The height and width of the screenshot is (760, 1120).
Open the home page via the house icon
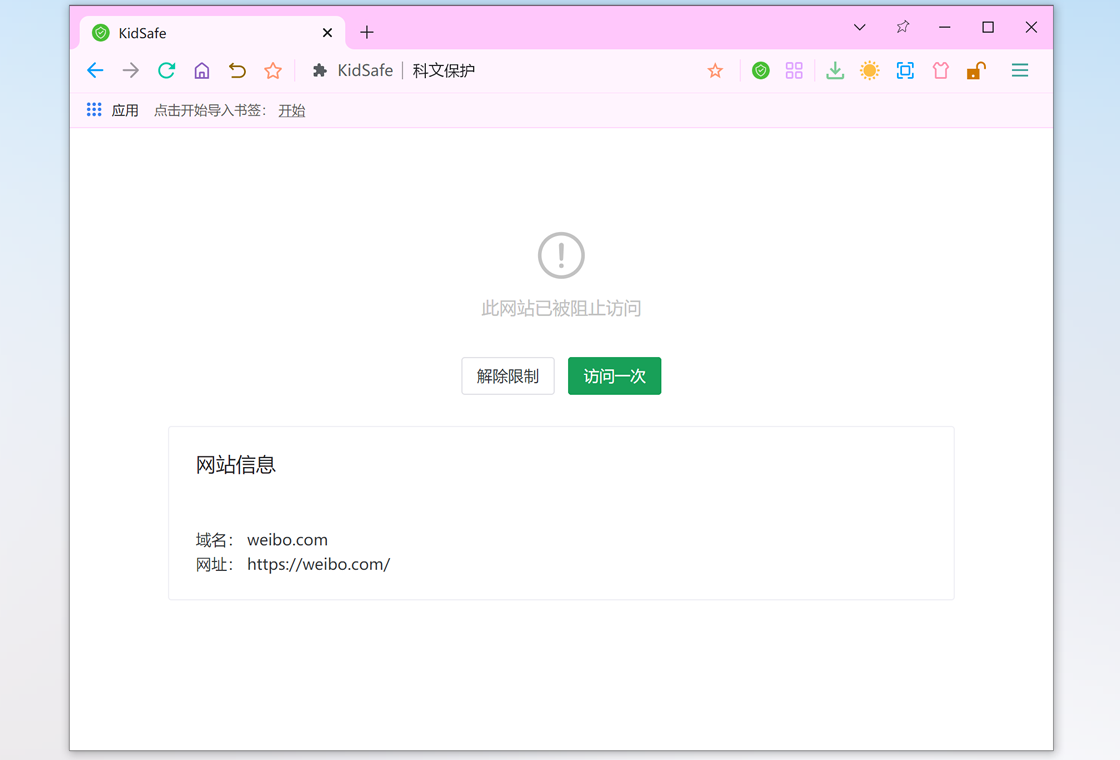click(x=202, y=70)
